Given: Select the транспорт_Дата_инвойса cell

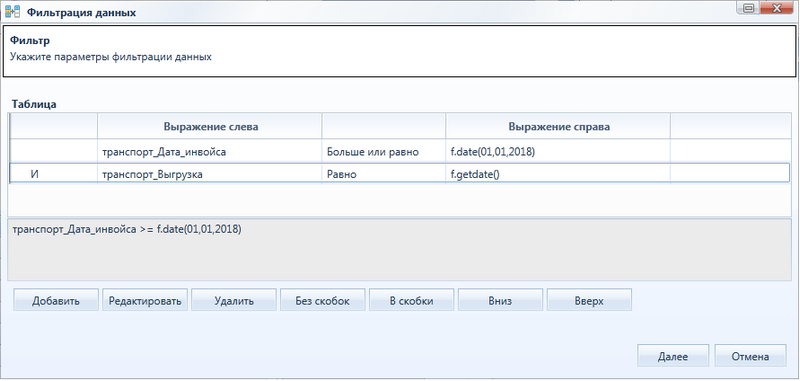Looking at the screenshot, I should coord(210,151).
